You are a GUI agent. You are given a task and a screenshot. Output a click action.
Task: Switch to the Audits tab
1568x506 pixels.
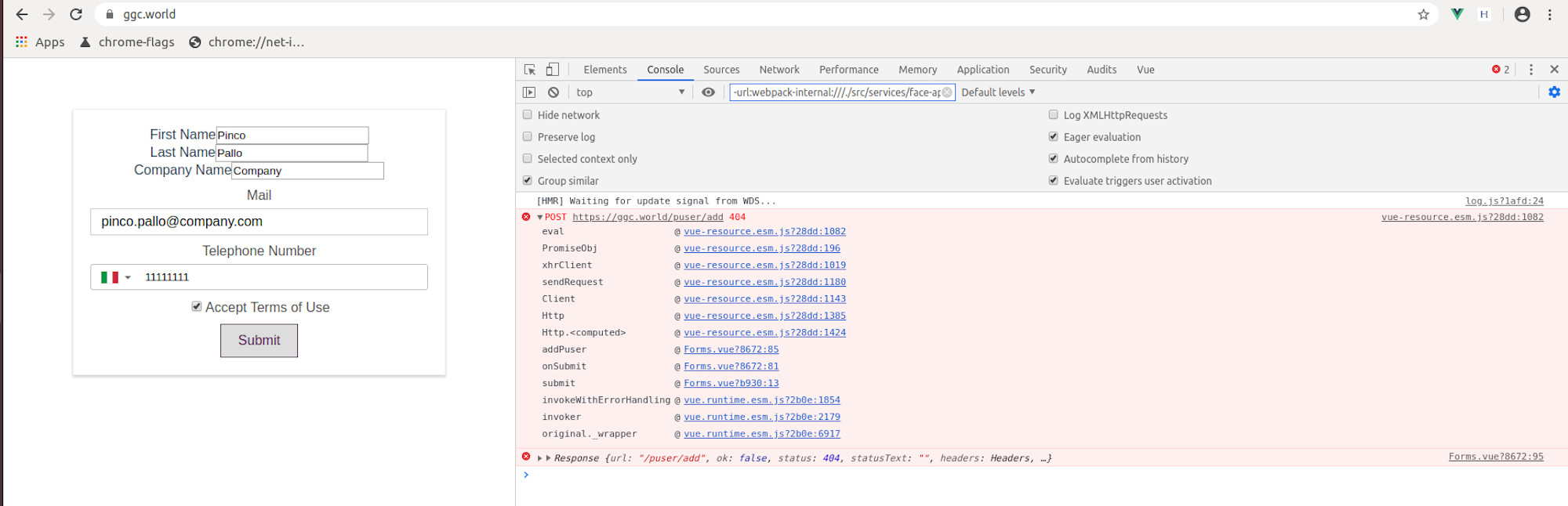[1102, 70]
